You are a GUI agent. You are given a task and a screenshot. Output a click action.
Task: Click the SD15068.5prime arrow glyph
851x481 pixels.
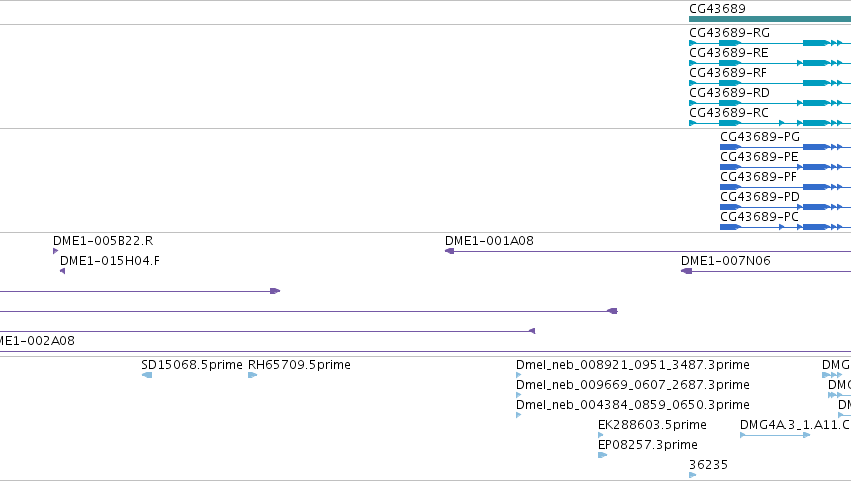point(147,375)
